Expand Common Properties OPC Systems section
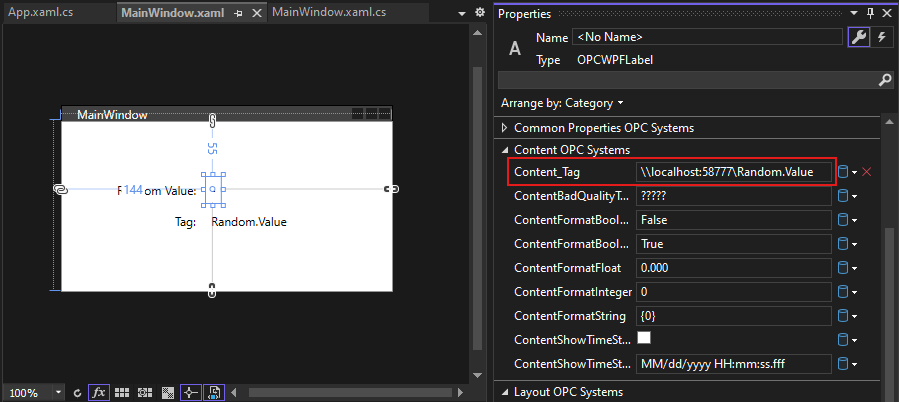The width and height of the screenshot is (899, 402). [x=503, y=128]
